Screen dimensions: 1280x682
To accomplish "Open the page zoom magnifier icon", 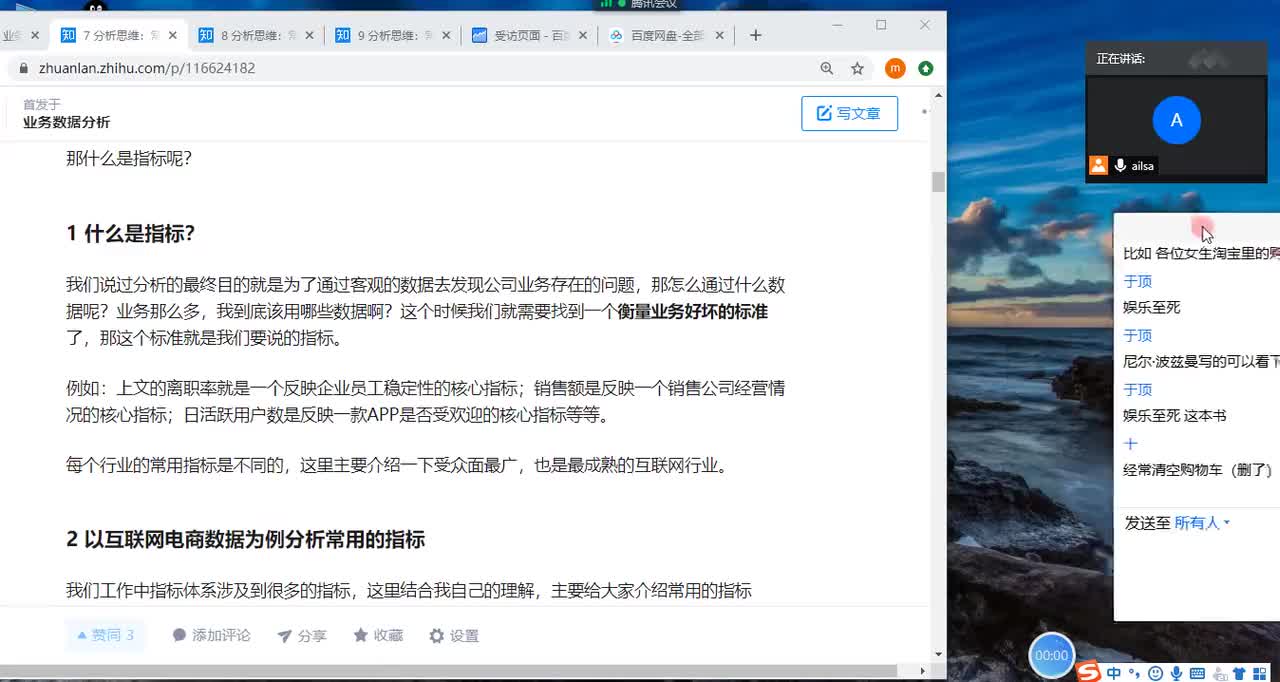I will (x=827, y=68).
